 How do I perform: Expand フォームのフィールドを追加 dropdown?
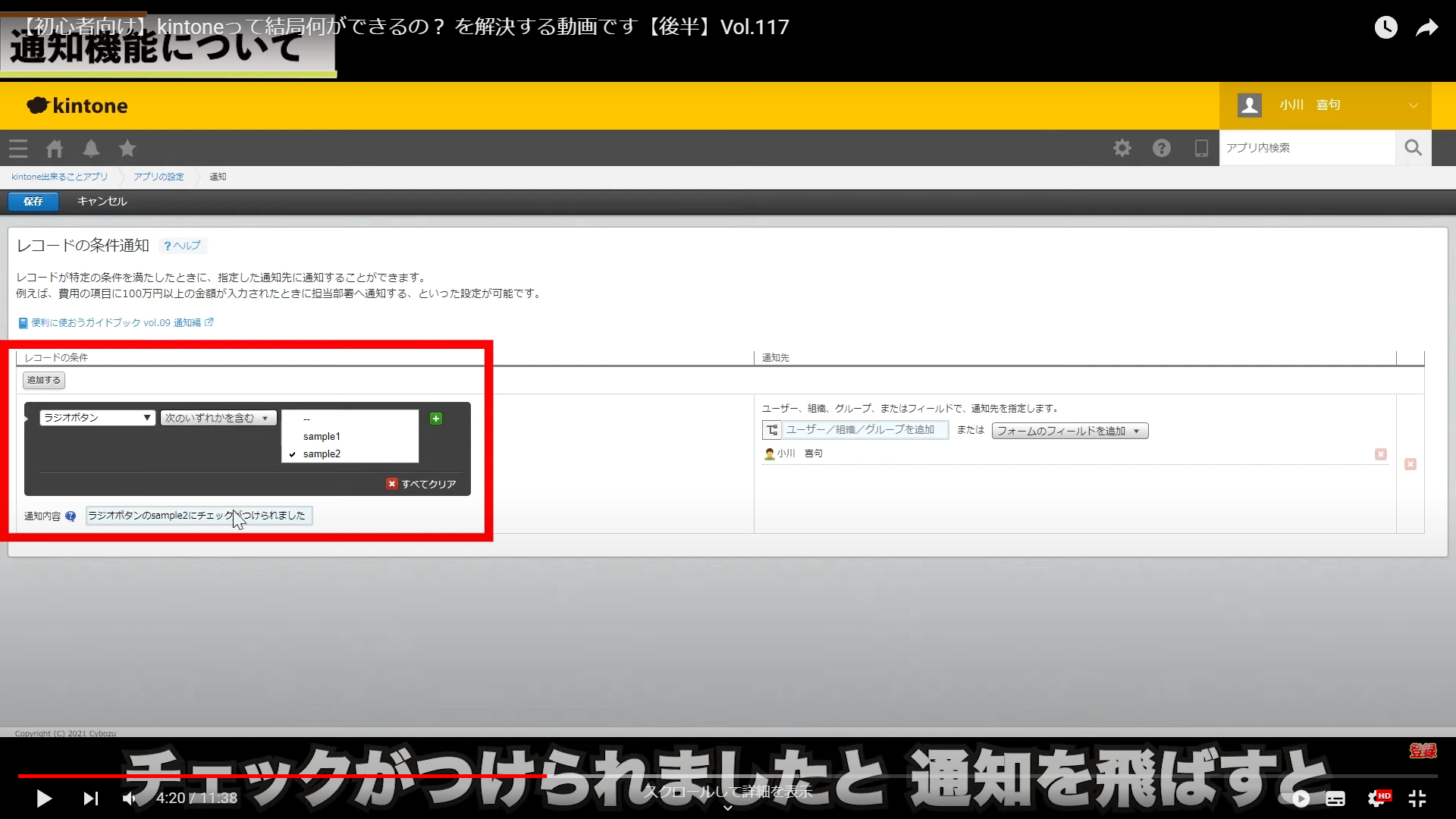(x=1069, y=431)
